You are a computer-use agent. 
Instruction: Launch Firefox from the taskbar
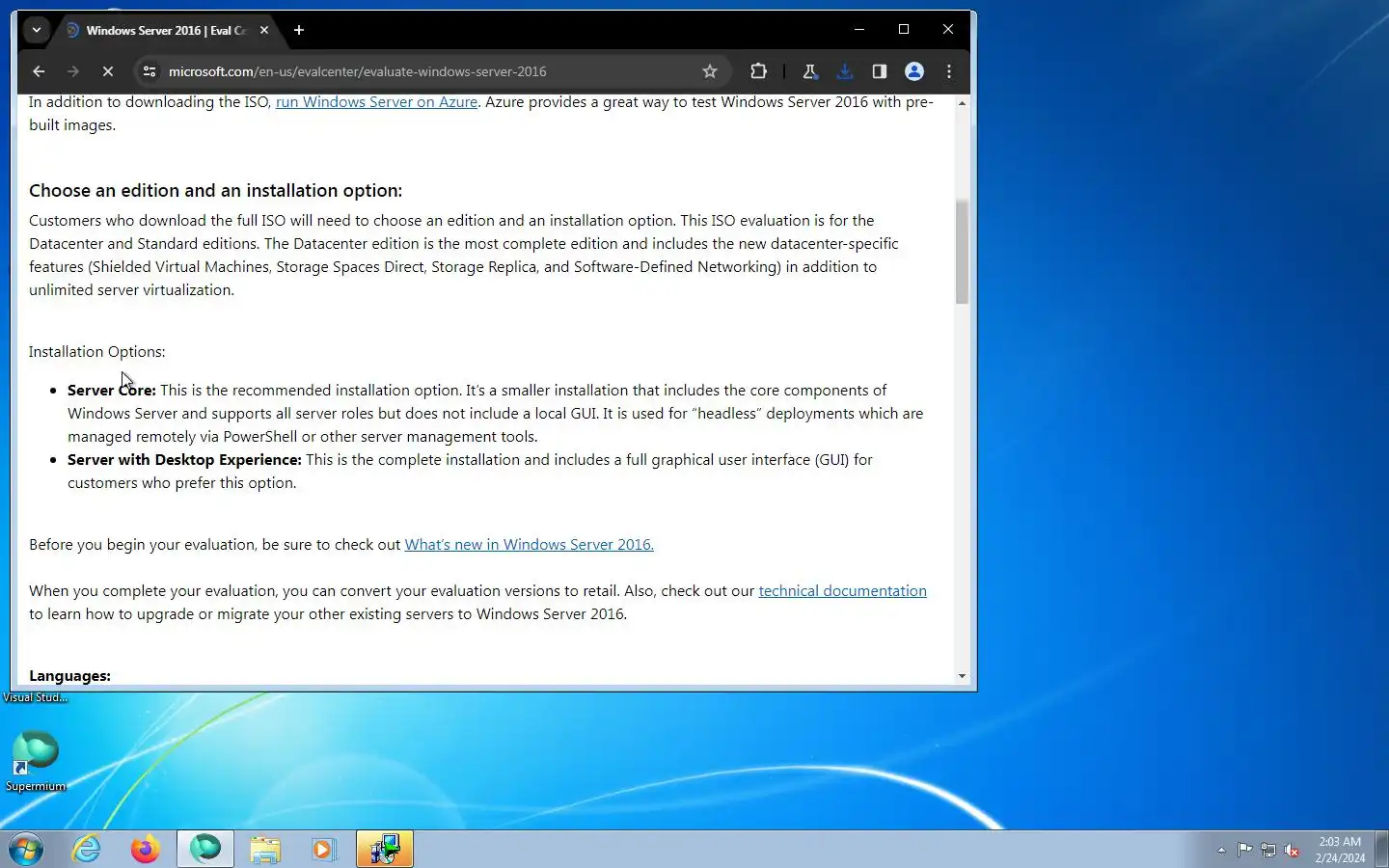(146, 850)
